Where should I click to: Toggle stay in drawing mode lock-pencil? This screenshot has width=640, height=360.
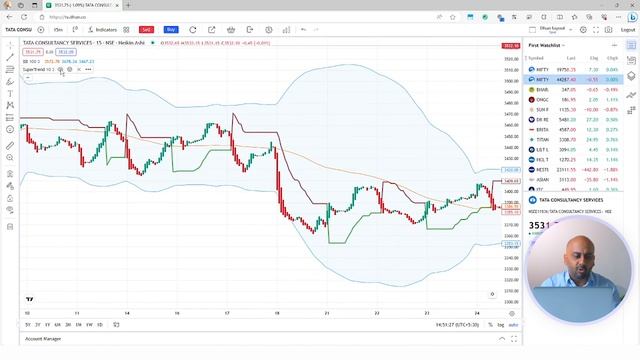[10, 186]
